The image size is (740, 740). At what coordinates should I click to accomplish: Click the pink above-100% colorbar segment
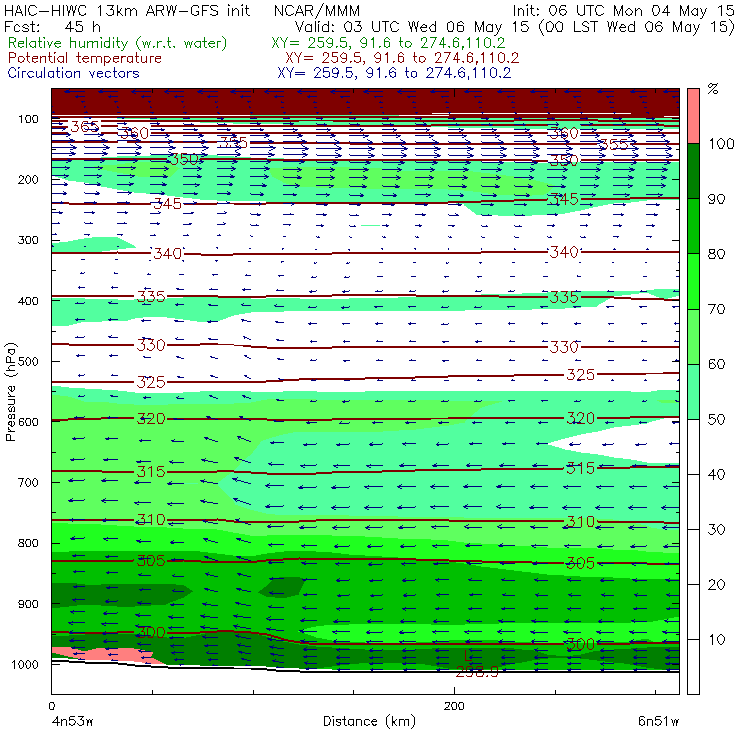pos(693,116)
